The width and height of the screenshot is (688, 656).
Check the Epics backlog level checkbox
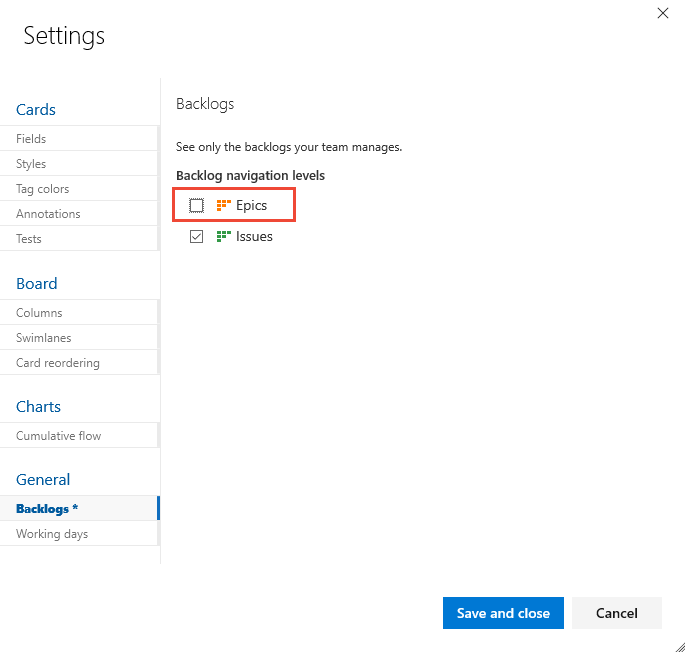click(196, 205)
